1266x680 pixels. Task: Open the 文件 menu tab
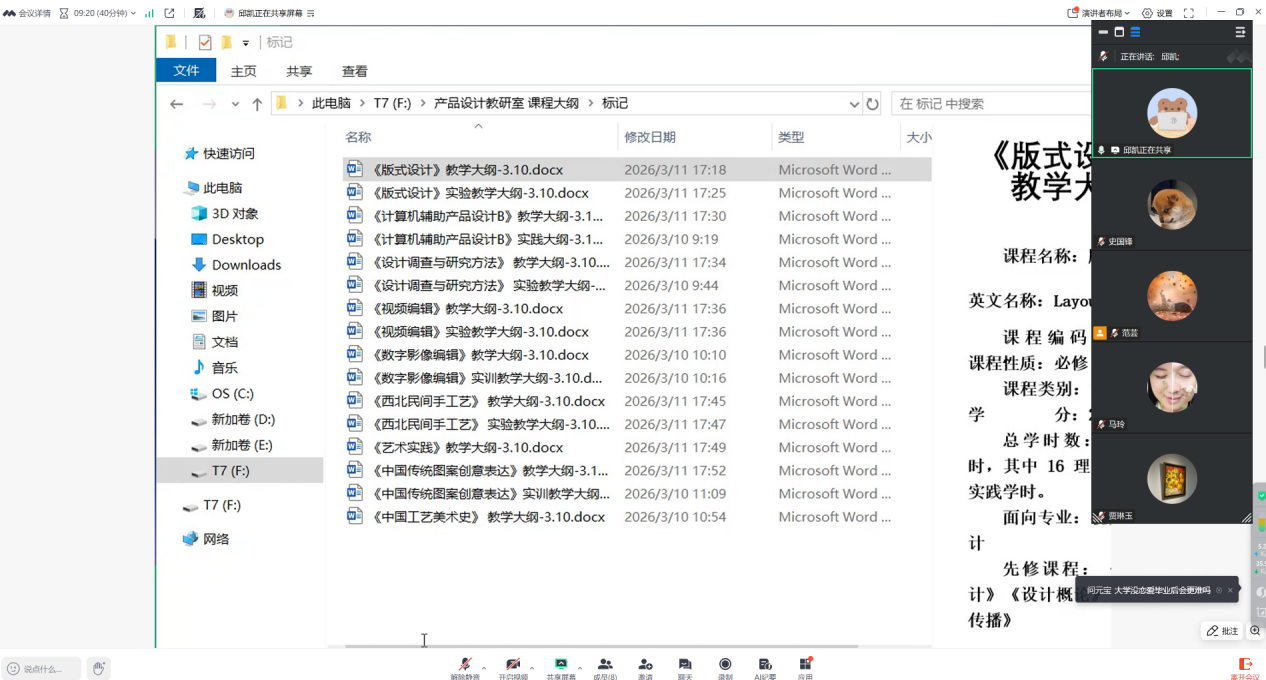(x=186, y=71)
